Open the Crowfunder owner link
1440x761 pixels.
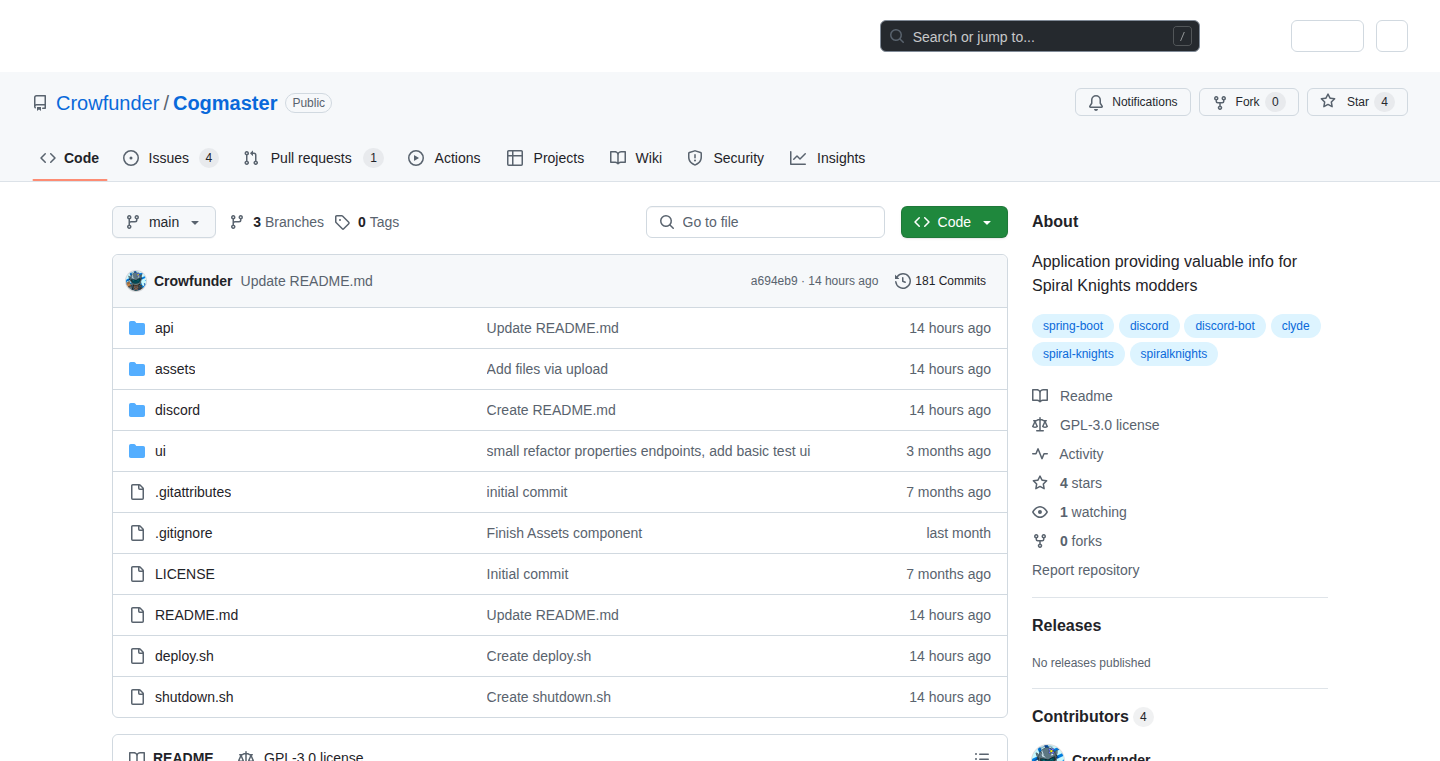click(108, 103)
